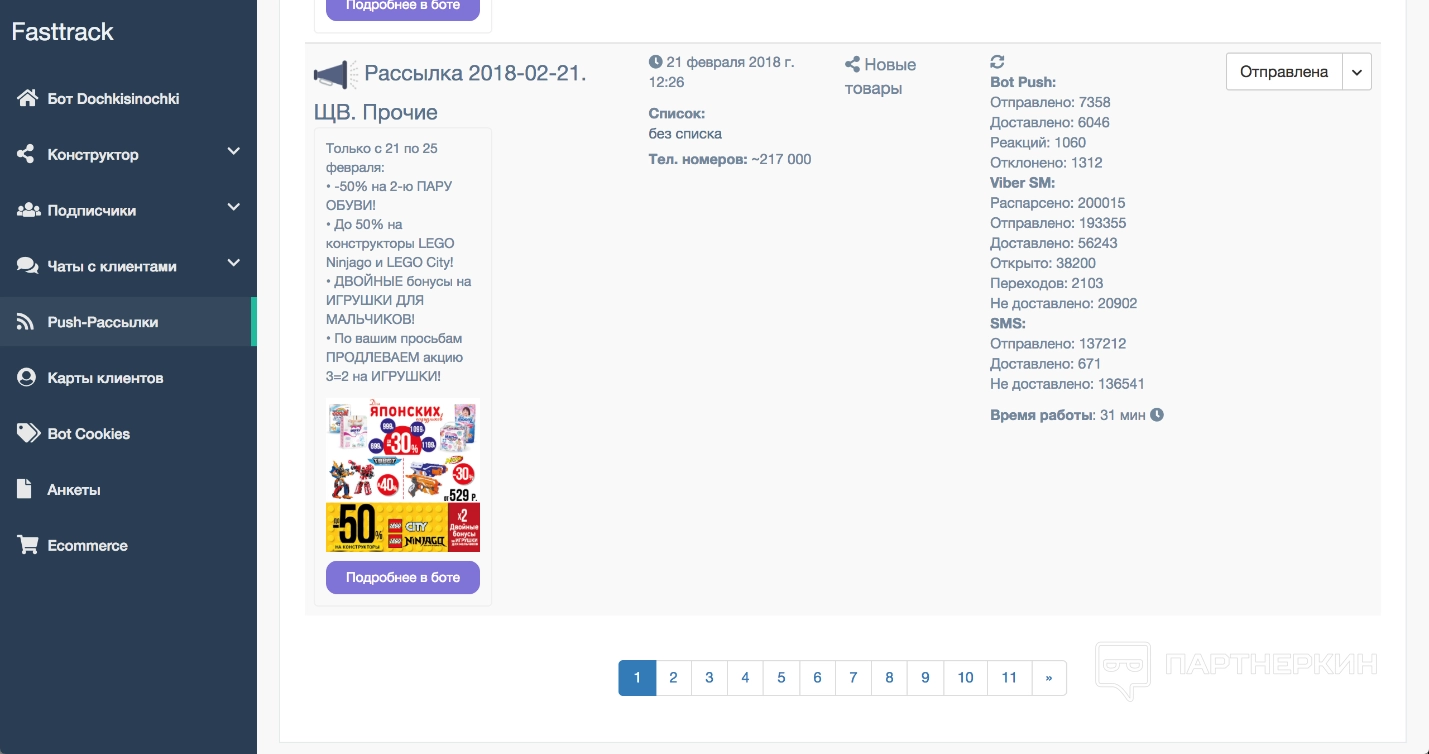The height and width of the screenshot is (754, 1429).
Task: Click the clock icon after Время работы 31 мин
Action: [1157, 415]
